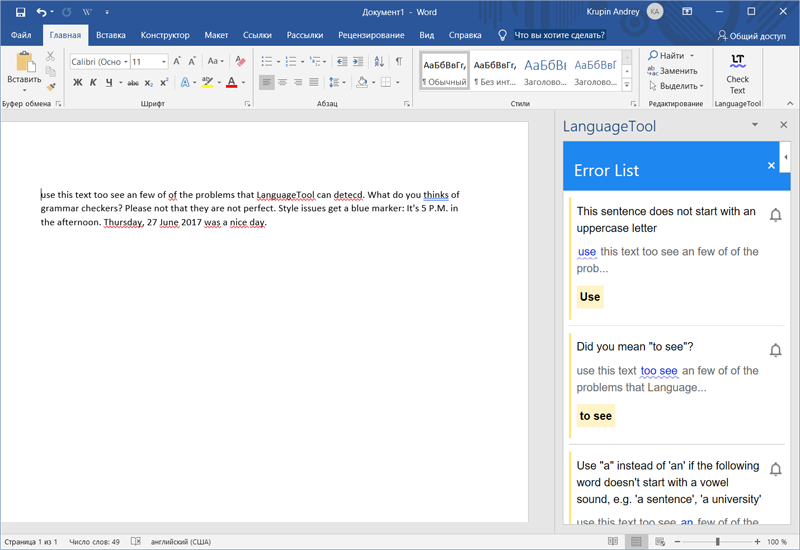
Task: Click Заменить to replace text
Action: [672, 71]
